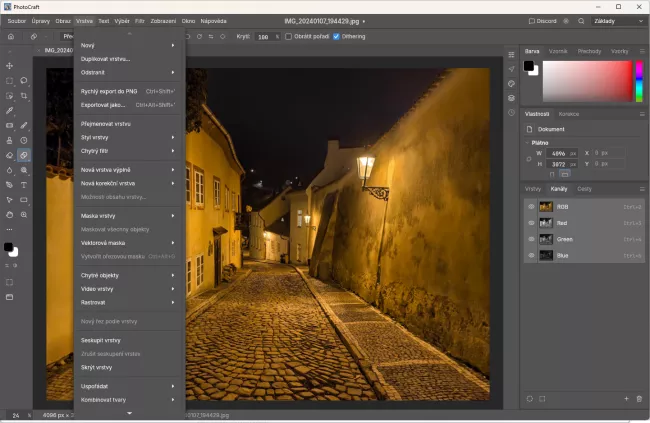Viewport: 650px width, 423px height.
Task: Create new channel with plus icon
Action: tap(626, 399)
